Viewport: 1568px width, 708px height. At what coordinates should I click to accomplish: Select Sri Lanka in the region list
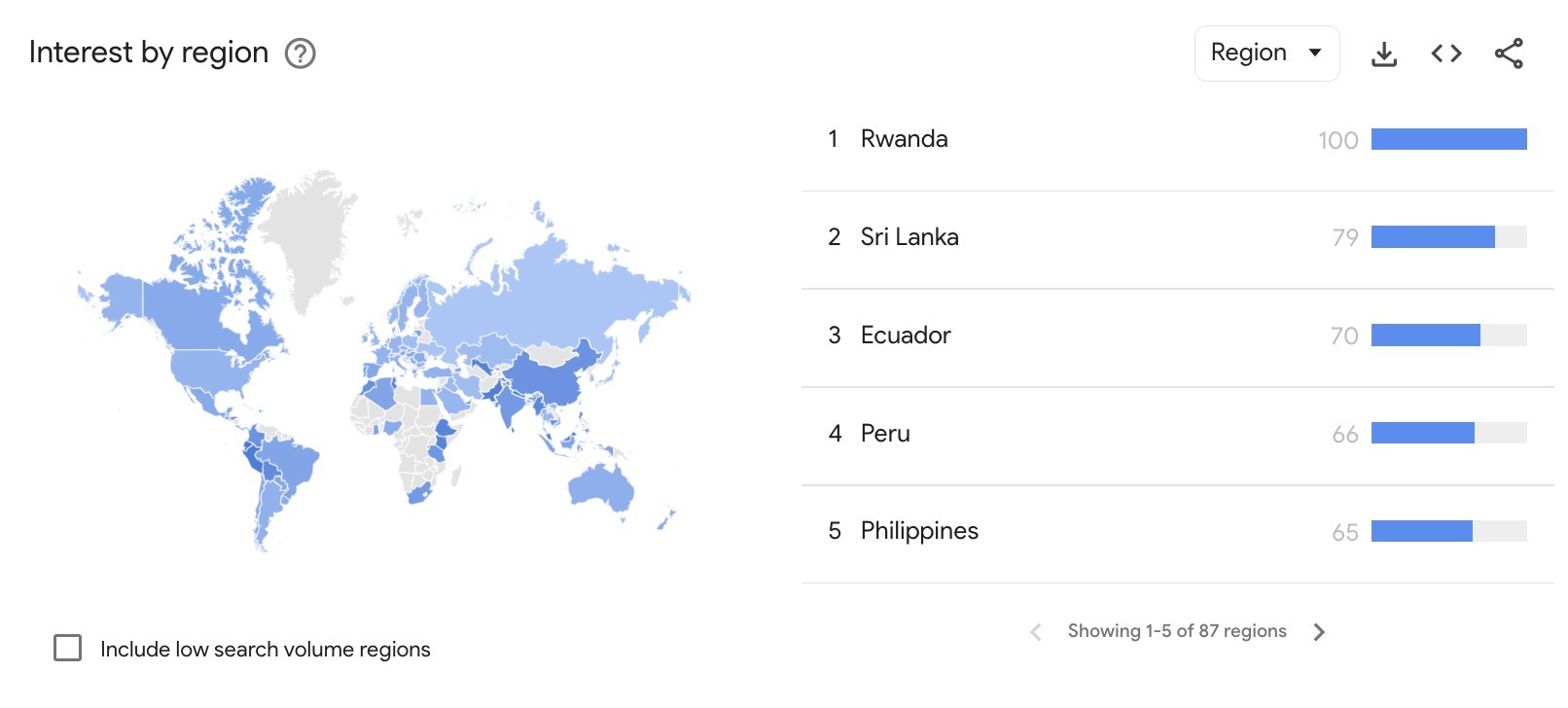coord(909,236)
